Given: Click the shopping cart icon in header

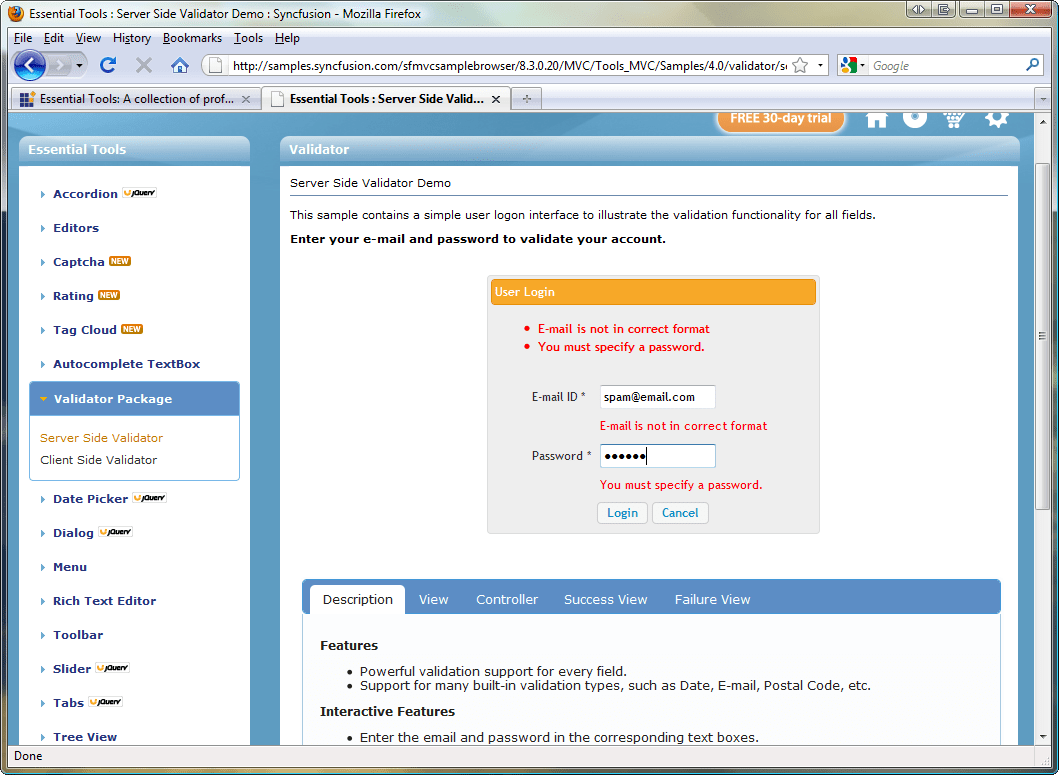Looking at the screenshot, I should click(954, 120).
